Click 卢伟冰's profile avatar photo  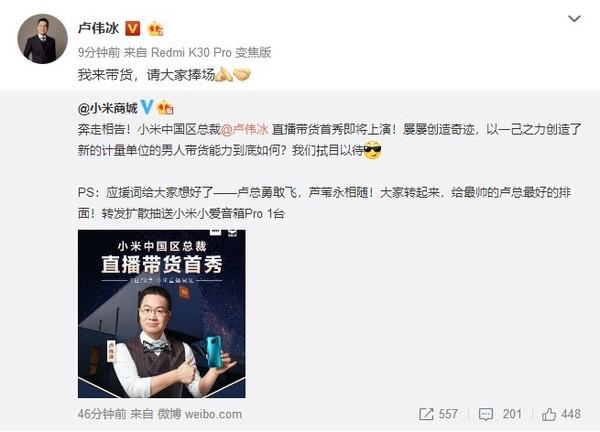[42, 39]
